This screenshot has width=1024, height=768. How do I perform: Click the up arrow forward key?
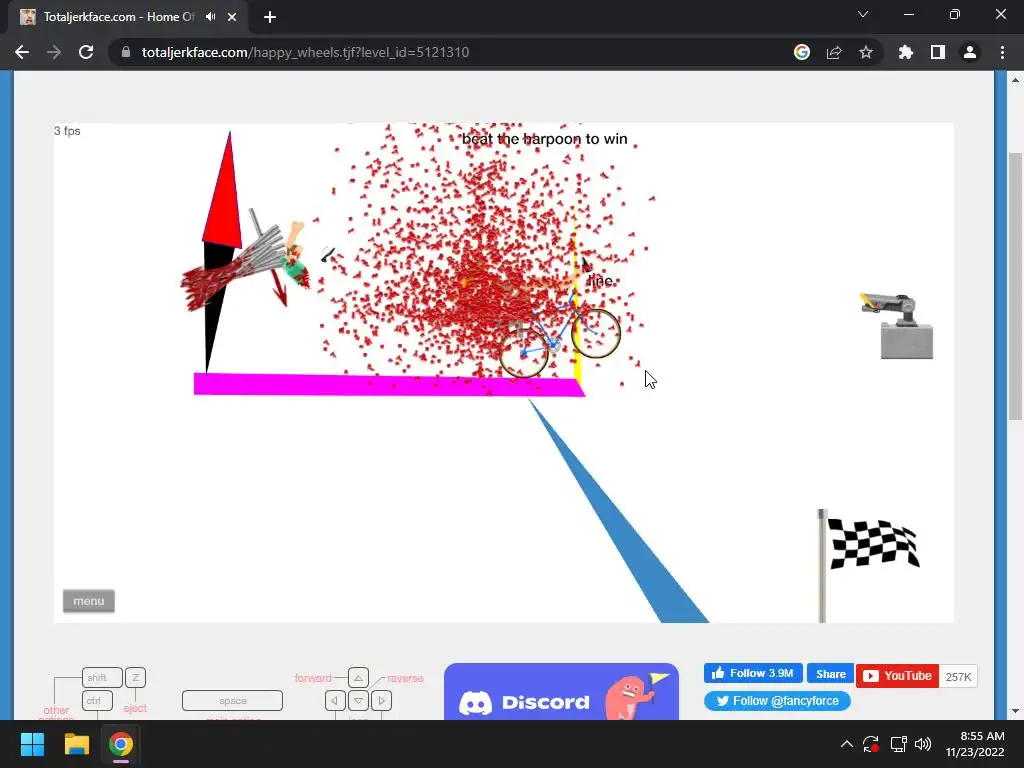[358, 678]
